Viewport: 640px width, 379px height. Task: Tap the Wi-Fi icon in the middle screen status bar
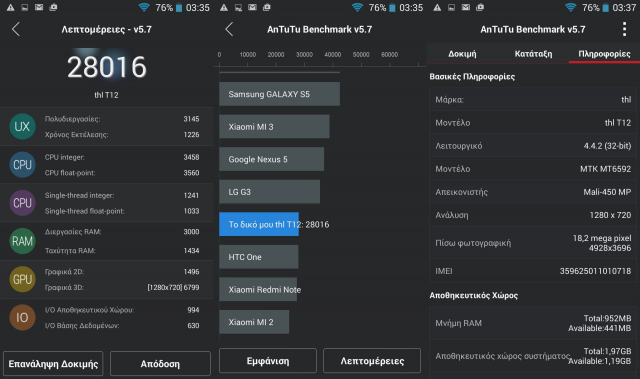click(x=357, y=7)
